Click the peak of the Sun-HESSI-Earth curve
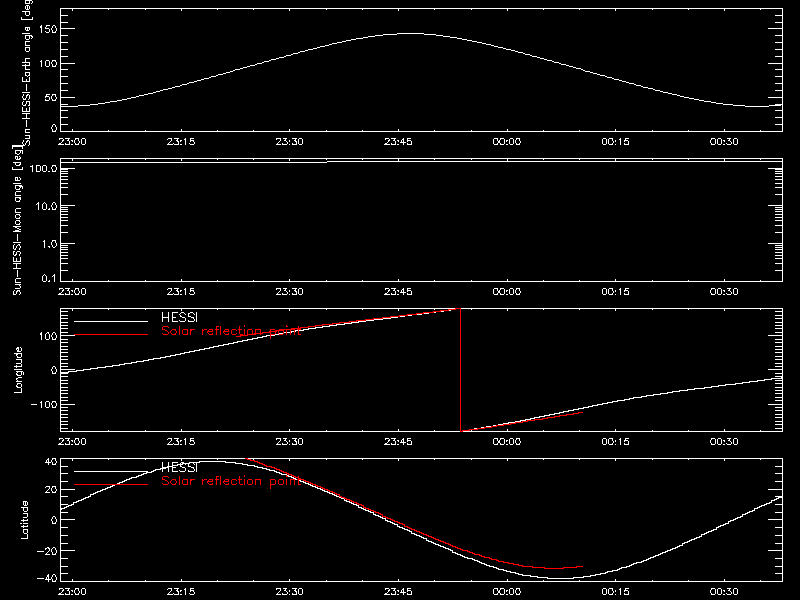This screenshot has height=600, width=800. point(411,34)
